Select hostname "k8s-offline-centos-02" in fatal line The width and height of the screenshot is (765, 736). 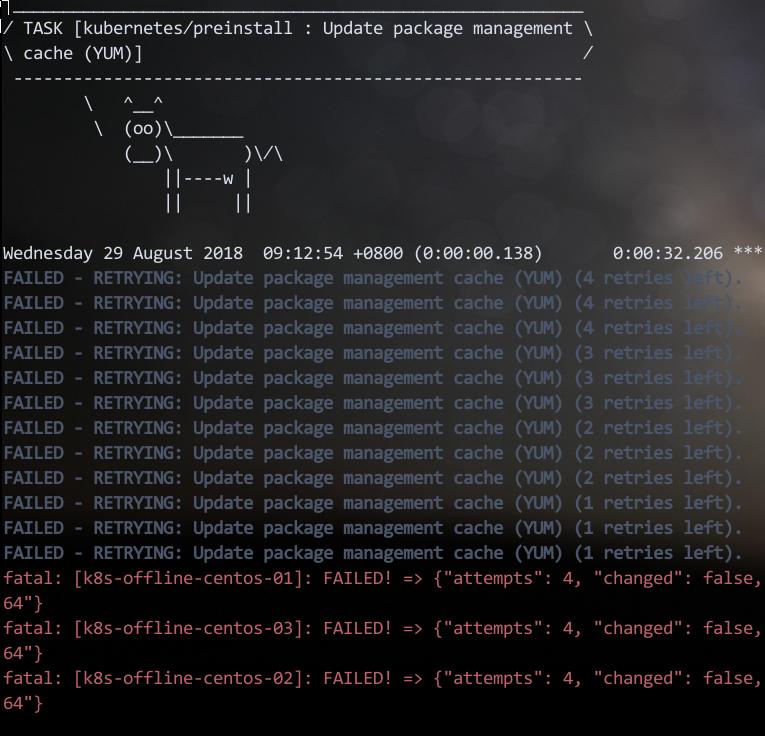187,678
